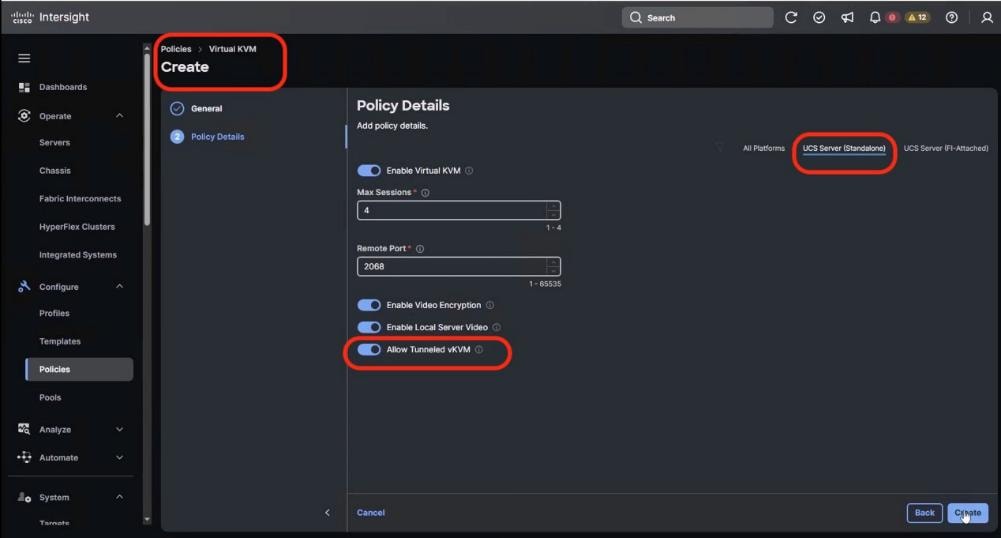Viewport: 1001px width, 538px height.
Task: Click the red critical alerts badge
Action: click(x=892, y=18)
